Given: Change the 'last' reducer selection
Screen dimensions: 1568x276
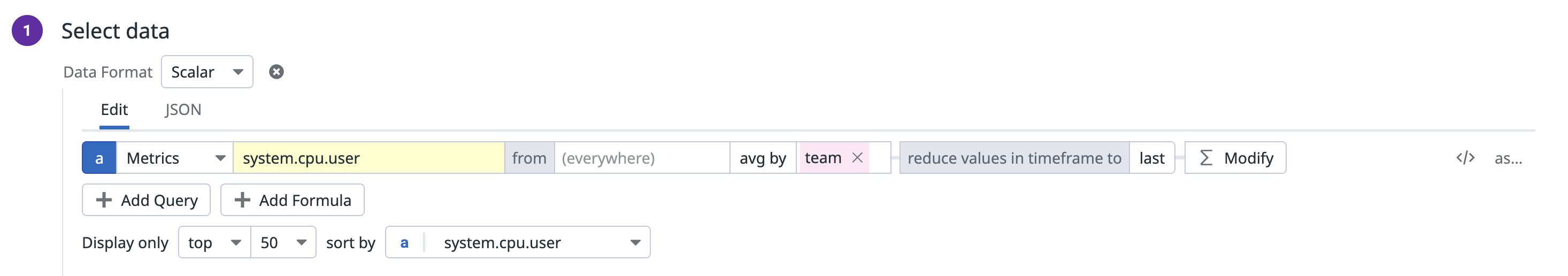Looking at the screenshot, I should (1151, 158).
